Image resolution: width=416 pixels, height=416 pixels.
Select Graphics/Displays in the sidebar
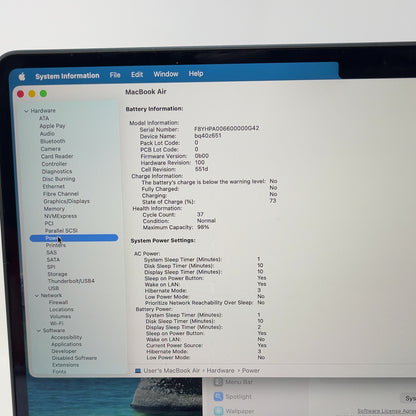pyautogui.click(x=66, y=201)
